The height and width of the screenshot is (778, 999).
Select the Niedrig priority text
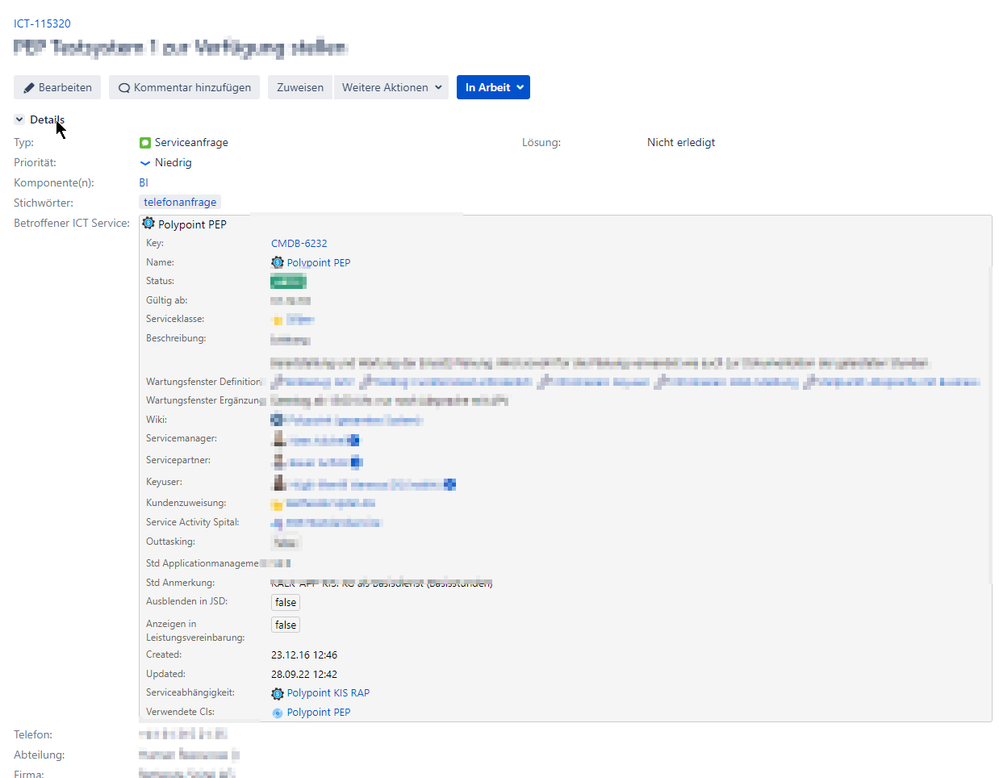[x=173, y=162]
